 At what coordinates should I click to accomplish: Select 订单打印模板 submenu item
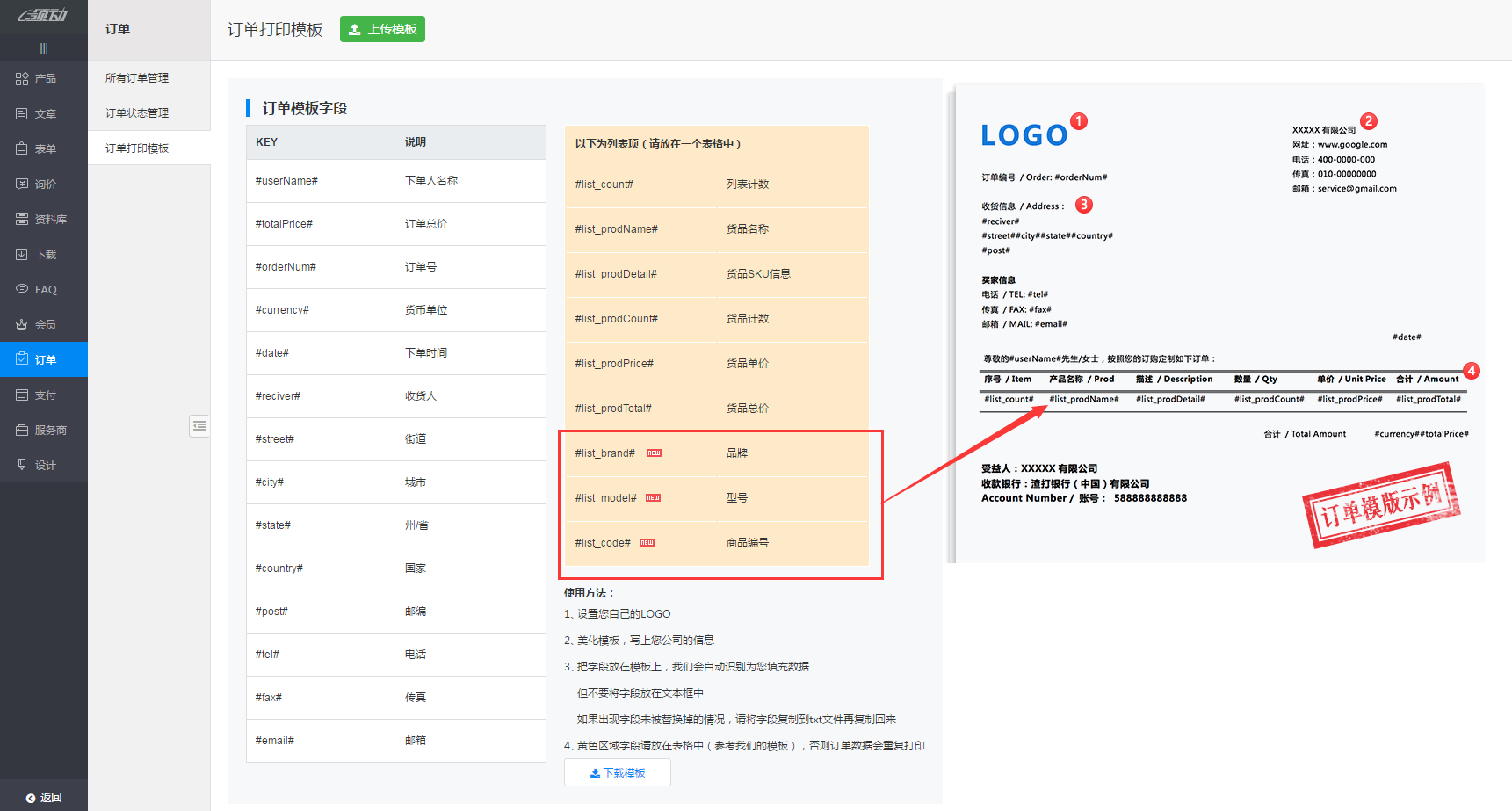tap(137, 148)
